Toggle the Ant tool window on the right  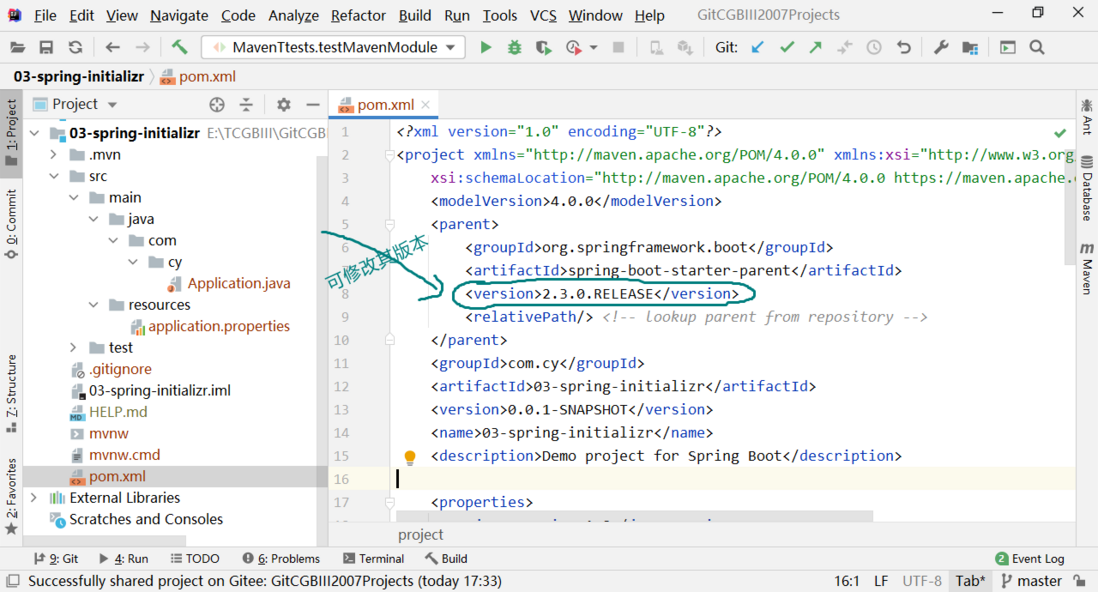click(x=1087, y=116)
